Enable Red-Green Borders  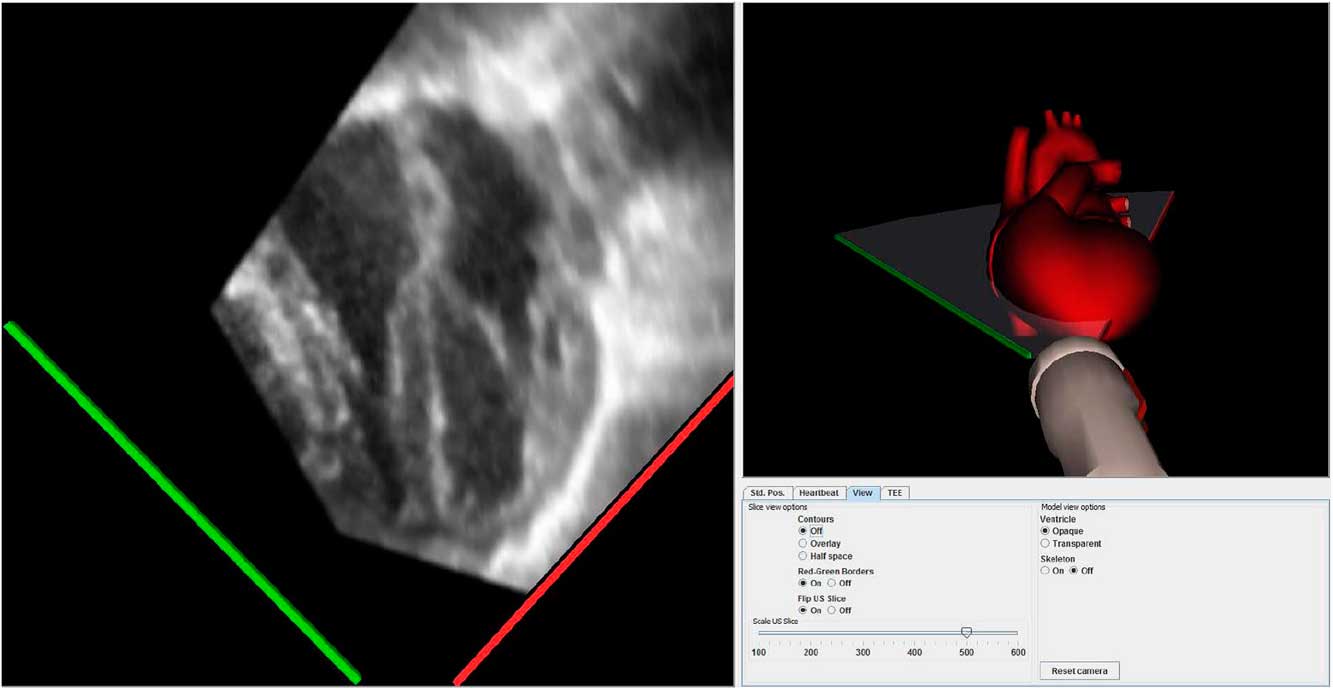803,582
